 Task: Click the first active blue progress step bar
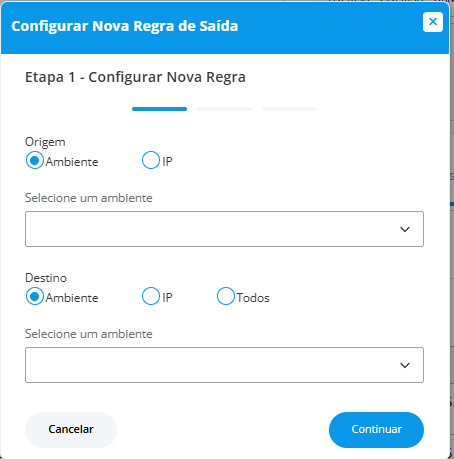click(159, 109)
